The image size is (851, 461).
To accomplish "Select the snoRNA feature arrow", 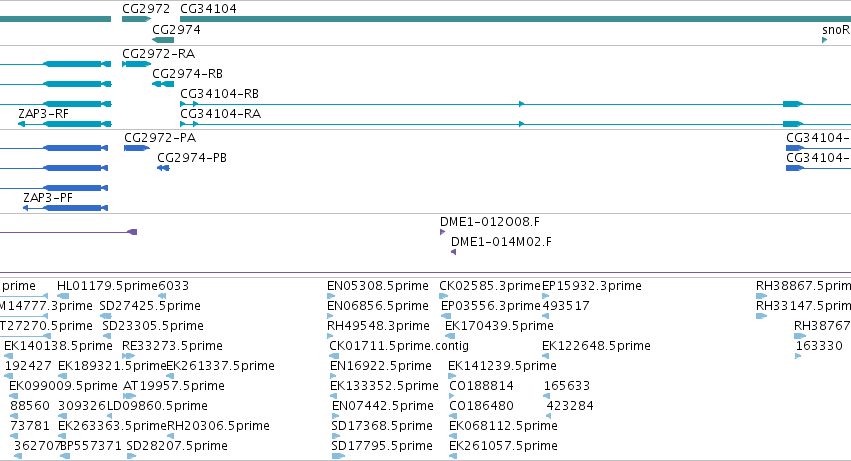I will [x=824, y=40].
